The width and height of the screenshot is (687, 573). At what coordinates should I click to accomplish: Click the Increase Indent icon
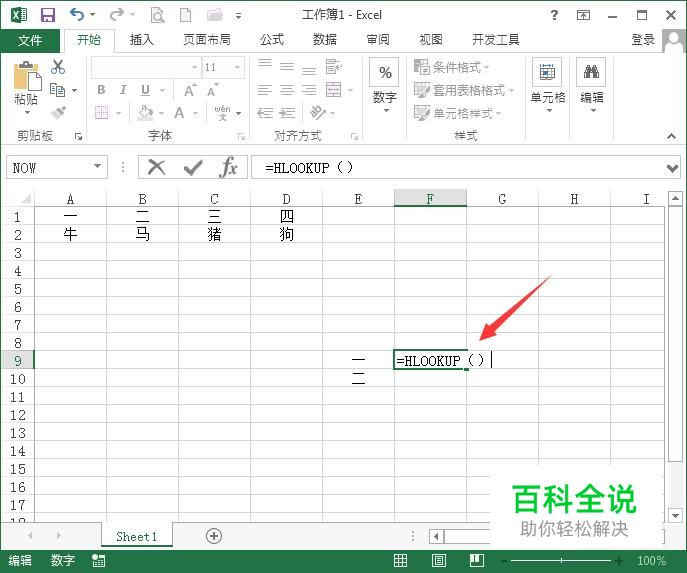287,113
